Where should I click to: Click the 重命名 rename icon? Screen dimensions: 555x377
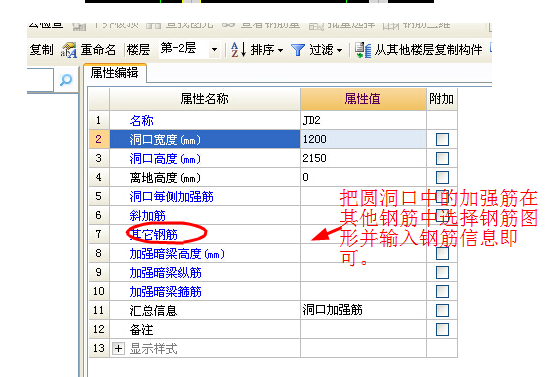(69, 50)
